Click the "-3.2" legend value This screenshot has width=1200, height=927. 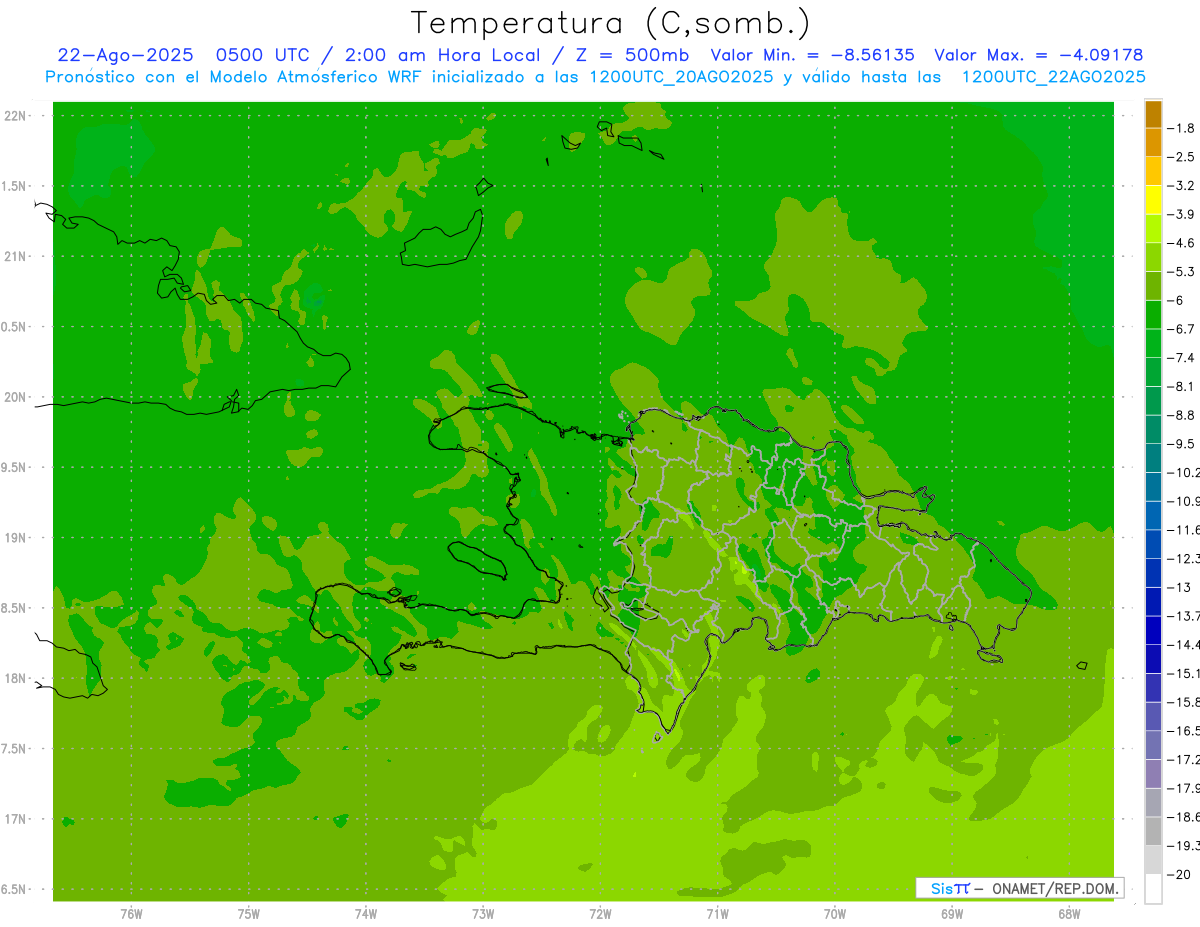point(1183,186)
